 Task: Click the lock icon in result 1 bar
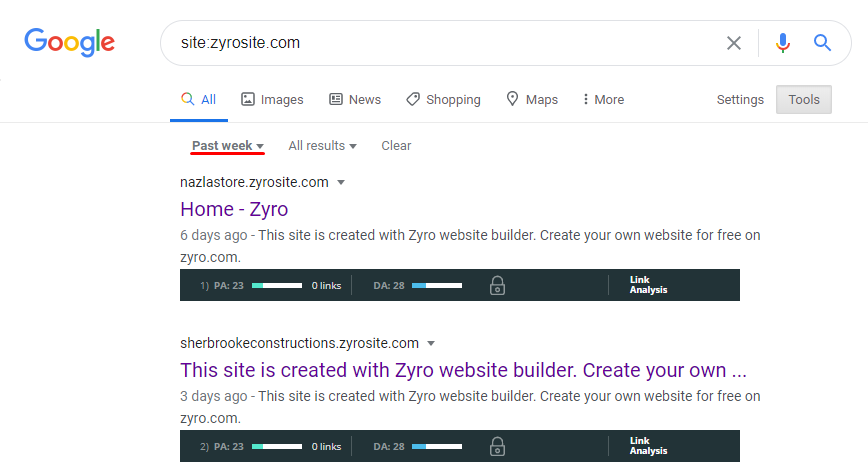coord(497,286)
